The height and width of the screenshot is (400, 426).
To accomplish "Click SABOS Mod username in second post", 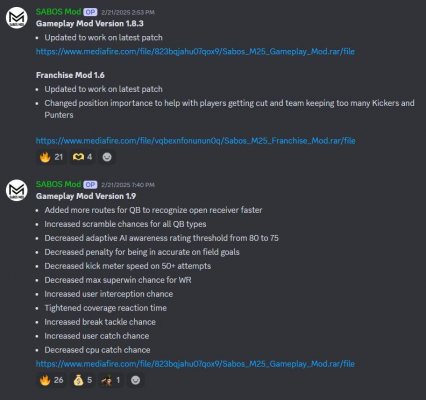I will (x=58, y=184).
